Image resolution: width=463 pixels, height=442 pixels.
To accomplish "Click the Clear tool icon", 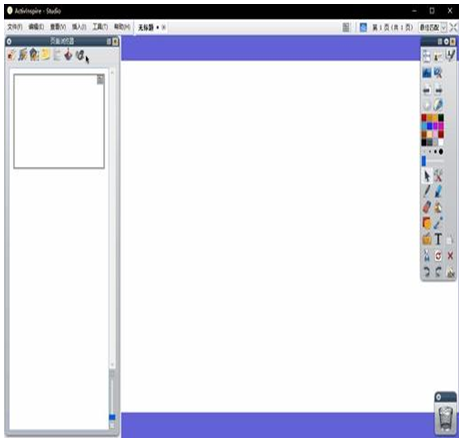I will (427, 256).
